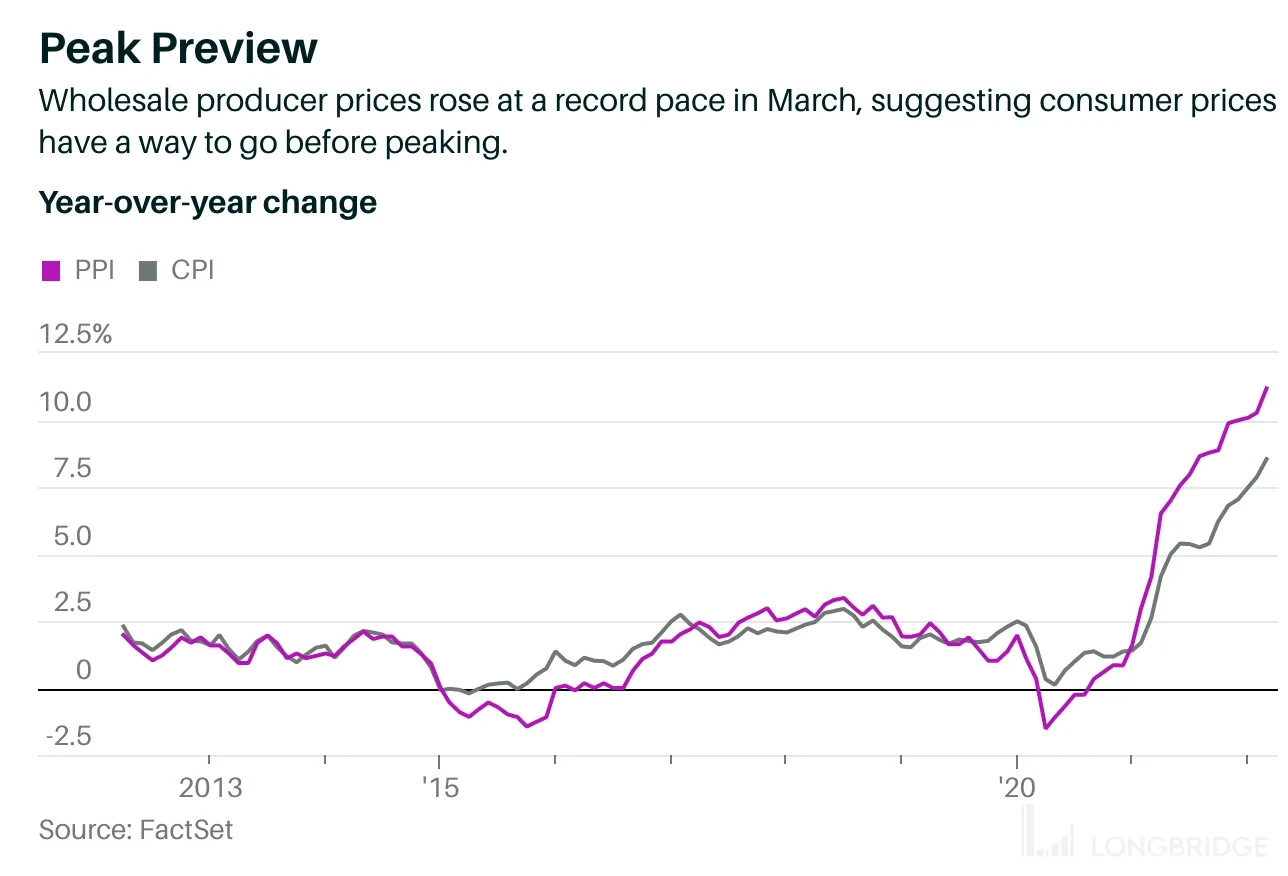The width and height of the screenshot is (1288, 876).
Task: Click the PPI line's 2020 lowest trough
Action: pyautogui.click(x=1045, y=727)
